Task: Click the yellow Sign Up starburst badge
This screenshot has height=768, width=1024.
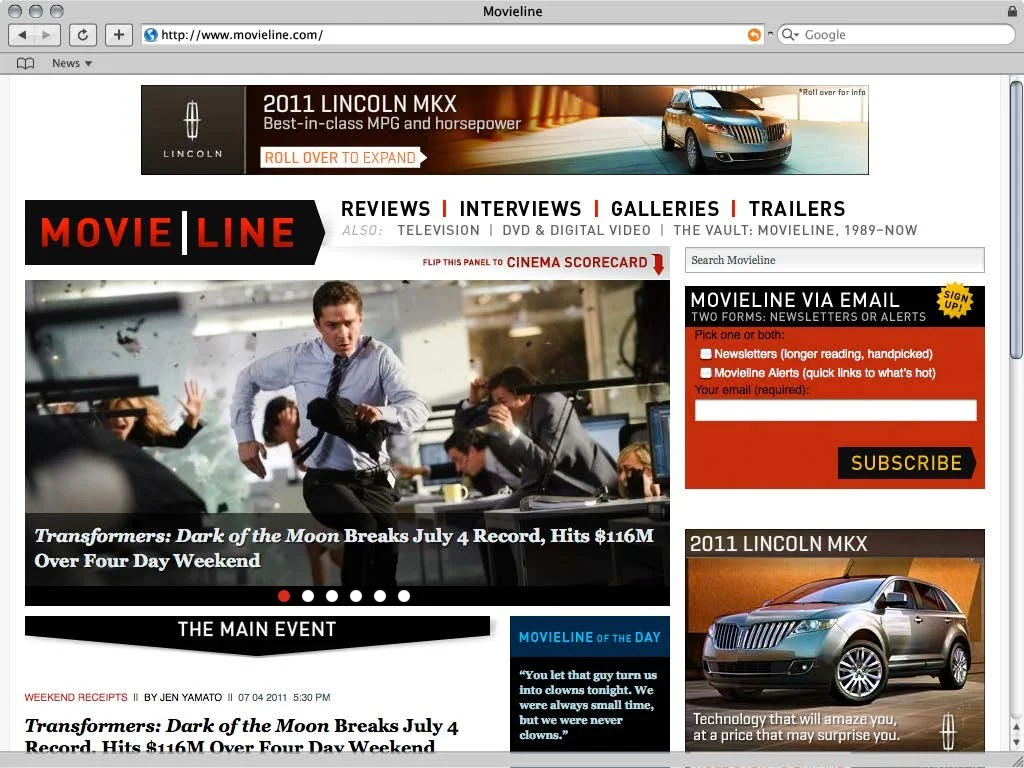Action: coord(955,300)
